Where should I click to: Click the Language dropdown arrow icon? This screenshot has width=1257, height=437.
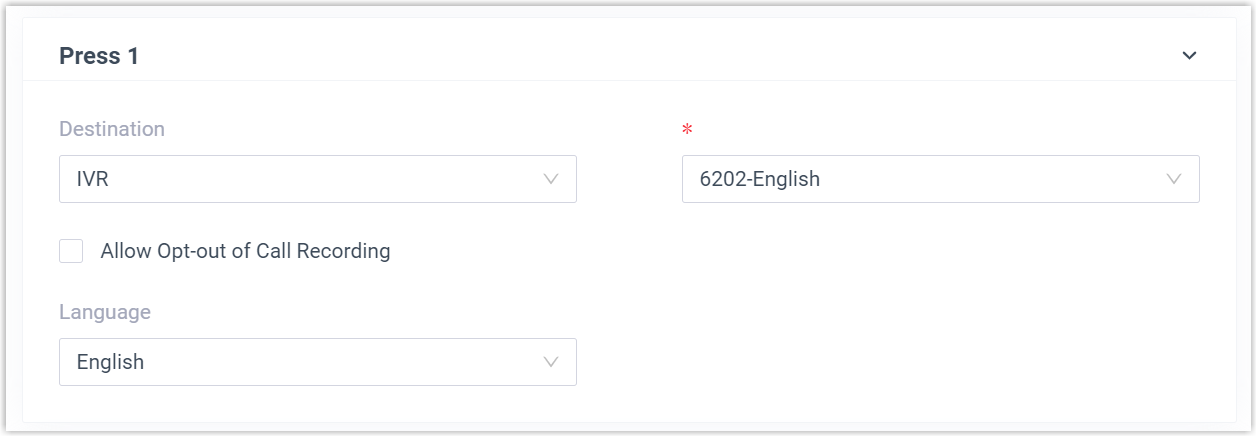[550, 362]
